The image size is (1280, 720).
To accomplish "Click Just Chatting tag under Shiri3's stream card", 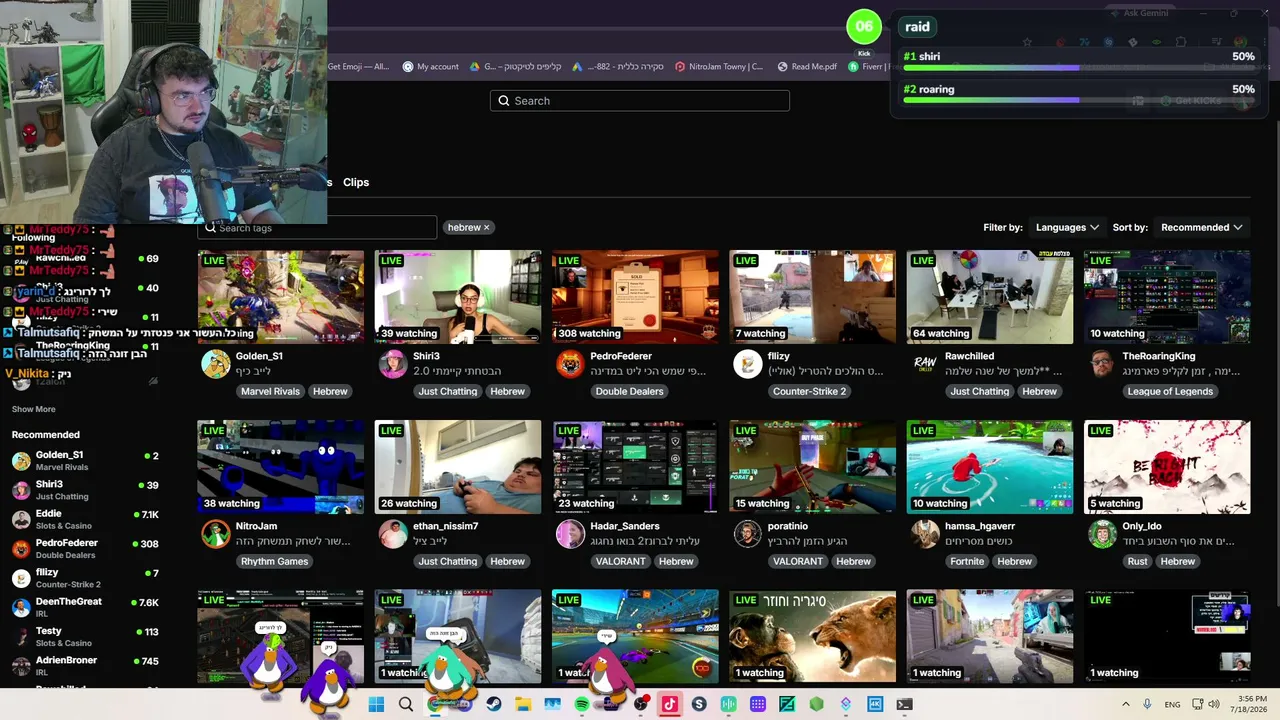I will (x=448, y=391).
